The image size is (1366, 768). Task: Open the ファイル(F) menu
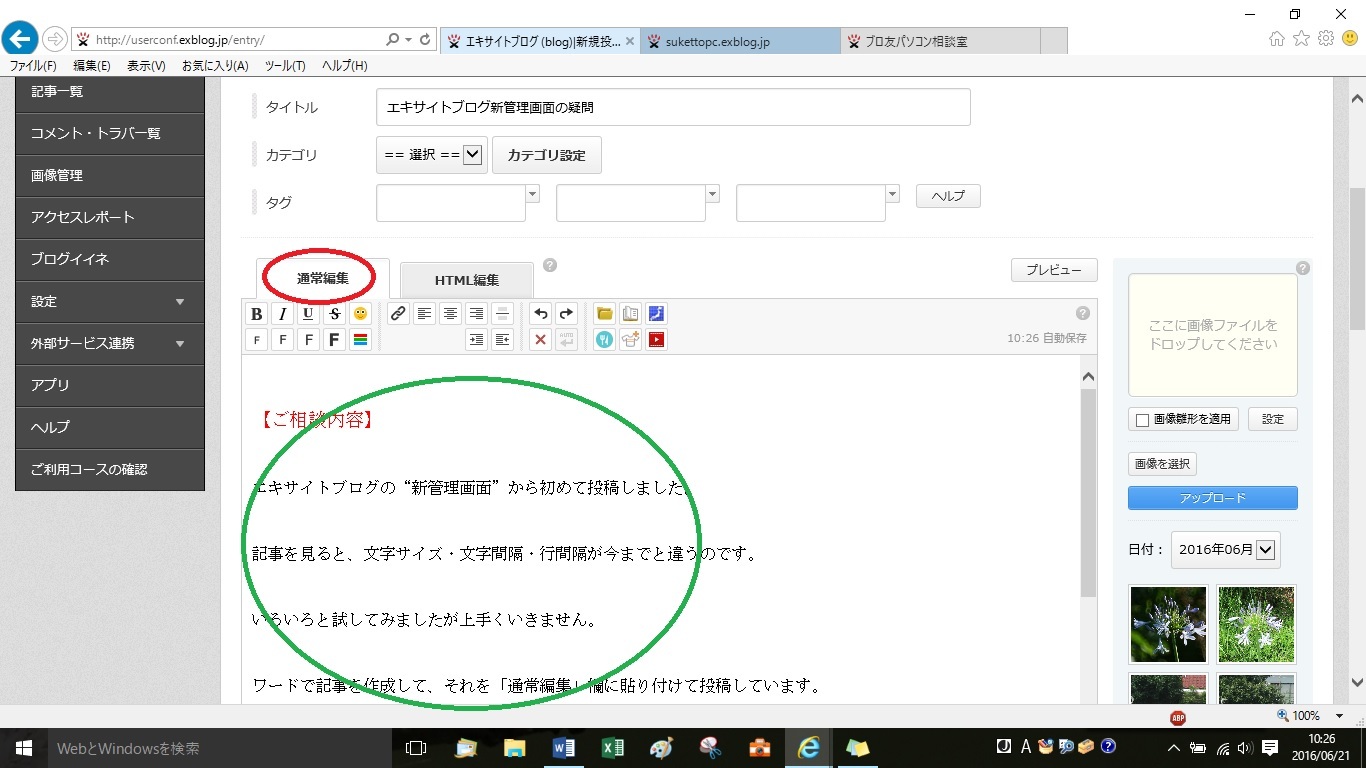(33, 65)
